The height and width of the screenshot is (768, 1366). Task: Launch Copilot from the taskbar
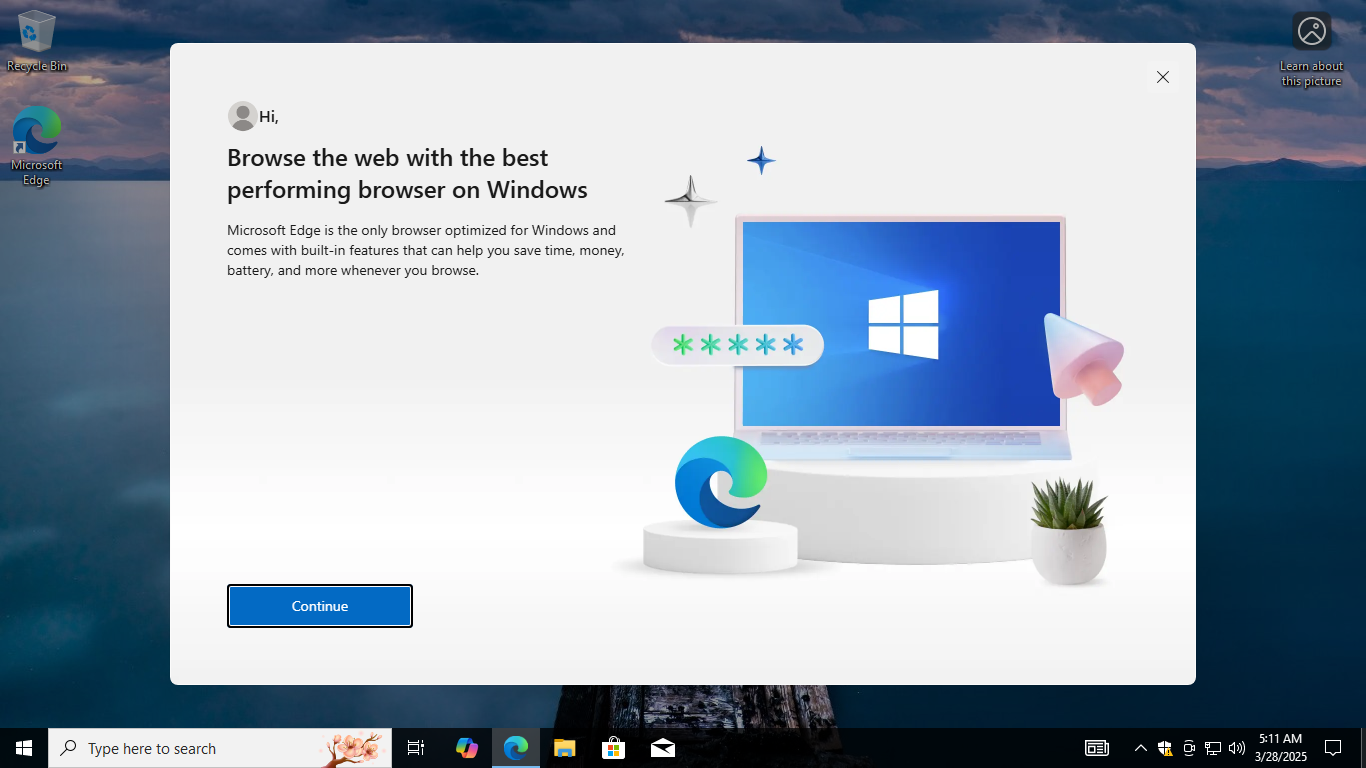(467, 748)
